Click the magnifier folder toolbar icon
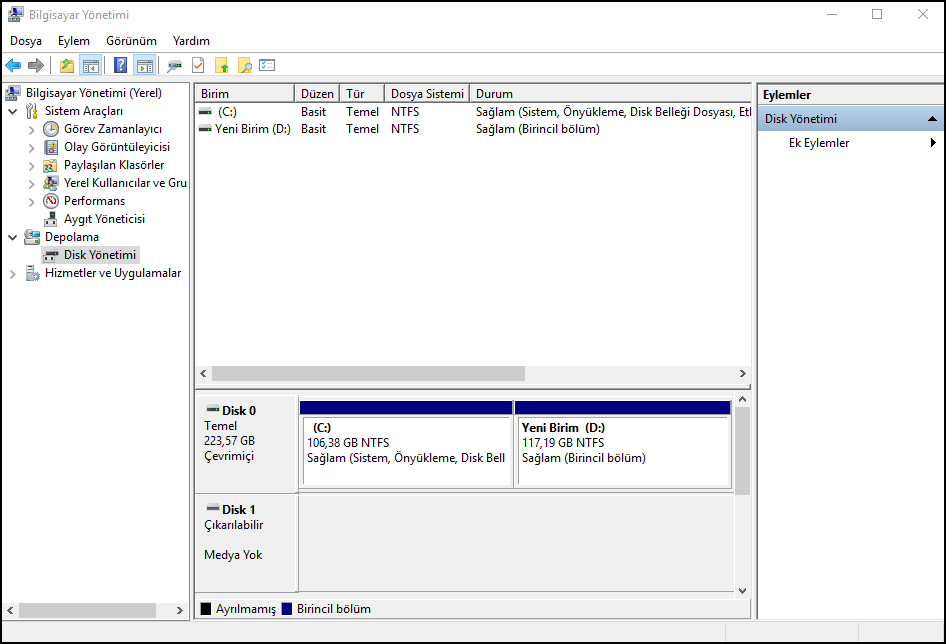This screenshot has width=946, height=644. 244,65
